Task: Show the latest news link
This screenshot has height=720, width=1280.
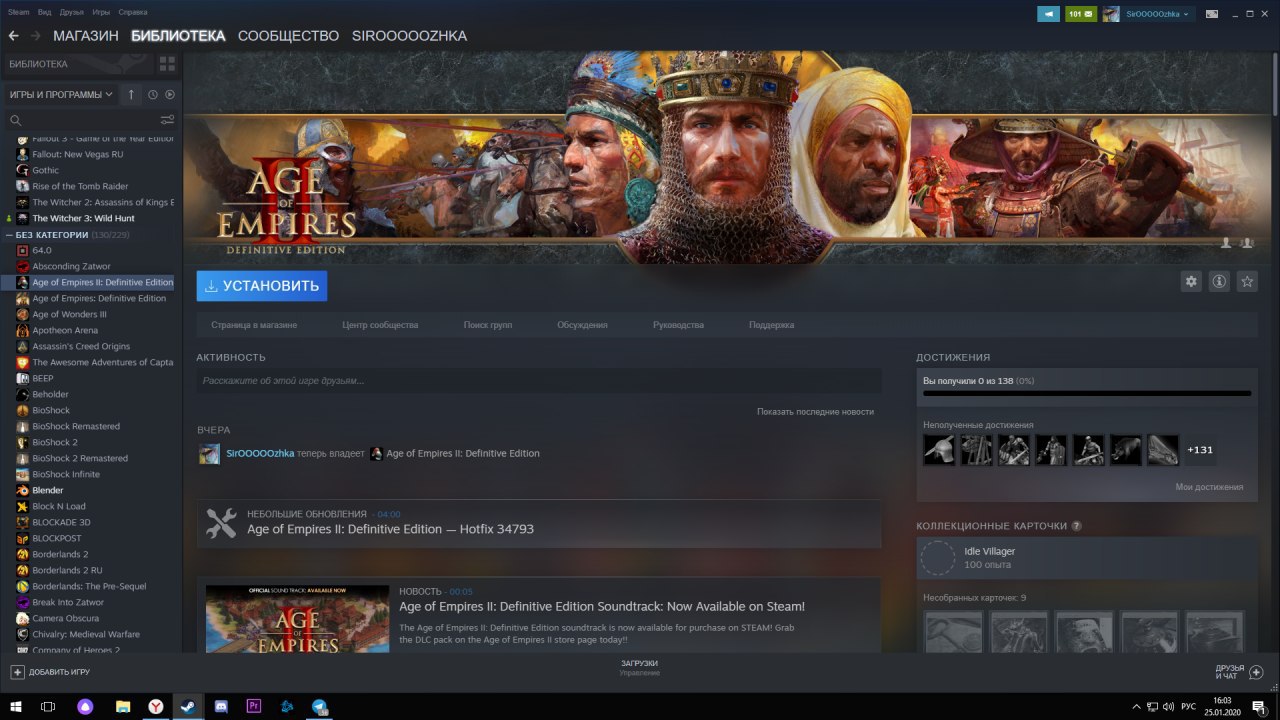Action: click(815, 412)
